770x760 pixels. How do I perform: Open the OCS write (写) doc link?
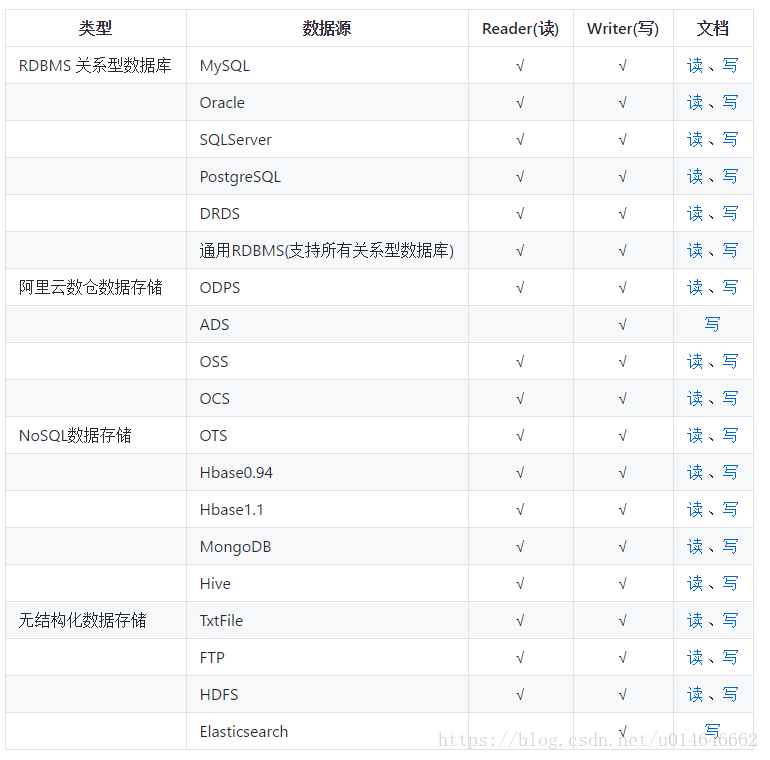[x=730, y=398]
